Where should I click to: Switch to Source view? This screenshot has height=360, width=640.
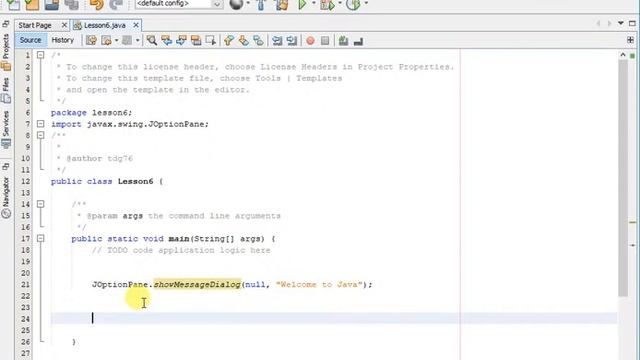tap(31, 40)
